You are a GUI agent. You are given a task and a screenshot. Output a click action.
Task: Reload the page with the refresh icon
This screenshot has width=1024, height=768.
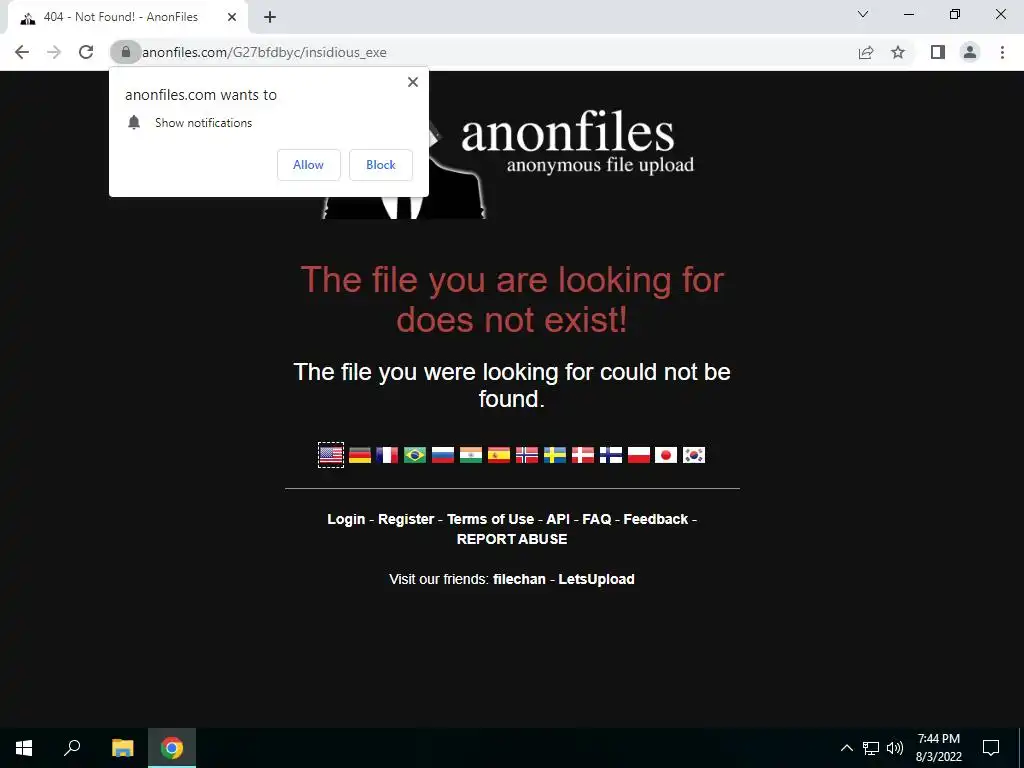point(86,52)
